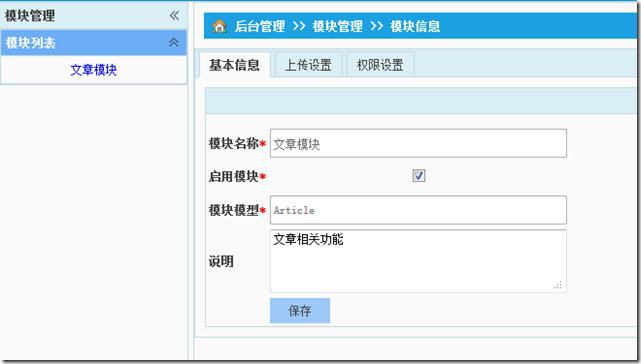The image size is (641, 364).
Task: Click the 启用模块 label
Action: pos(233,177)
